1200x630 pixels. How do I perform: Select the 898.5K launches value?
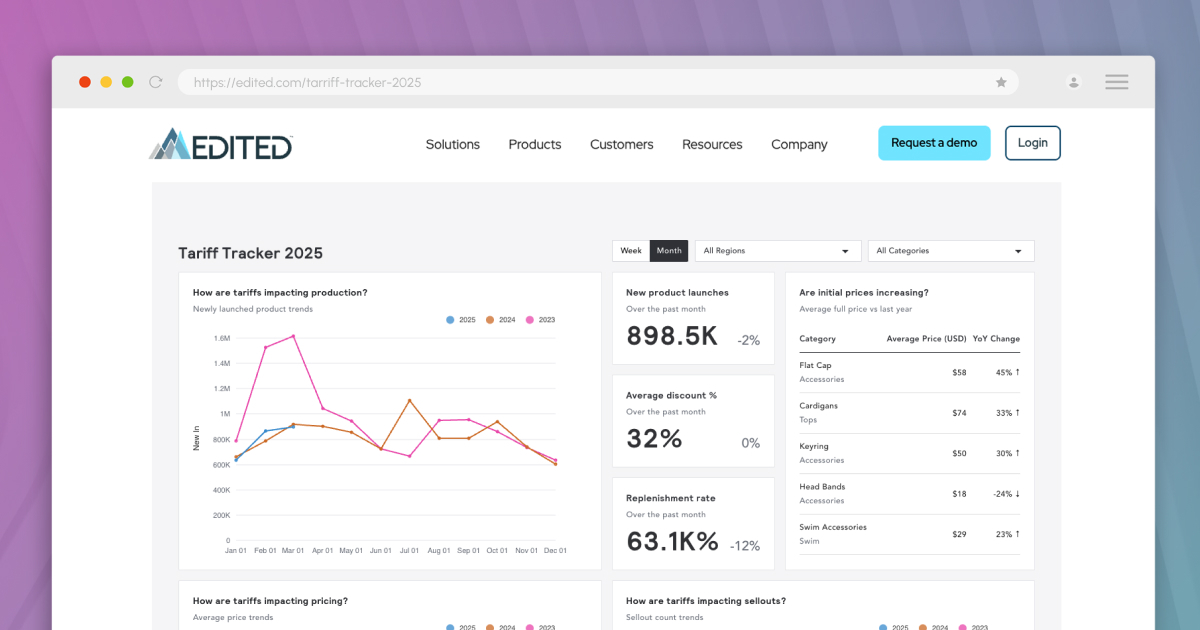point(672,336)
